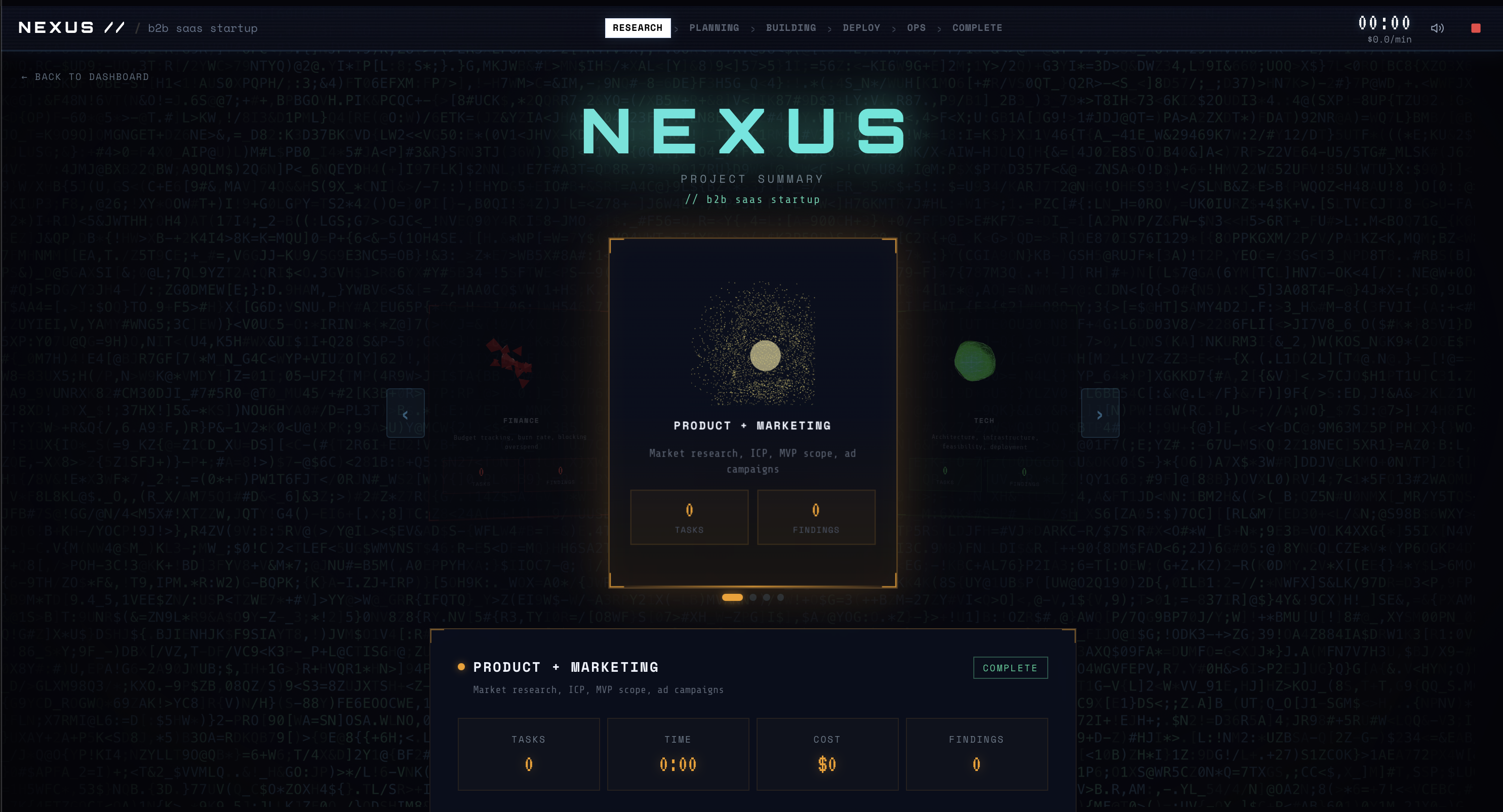
Task: Switch to the BUILDING phase tab
Action: click(x=790, y=28)
